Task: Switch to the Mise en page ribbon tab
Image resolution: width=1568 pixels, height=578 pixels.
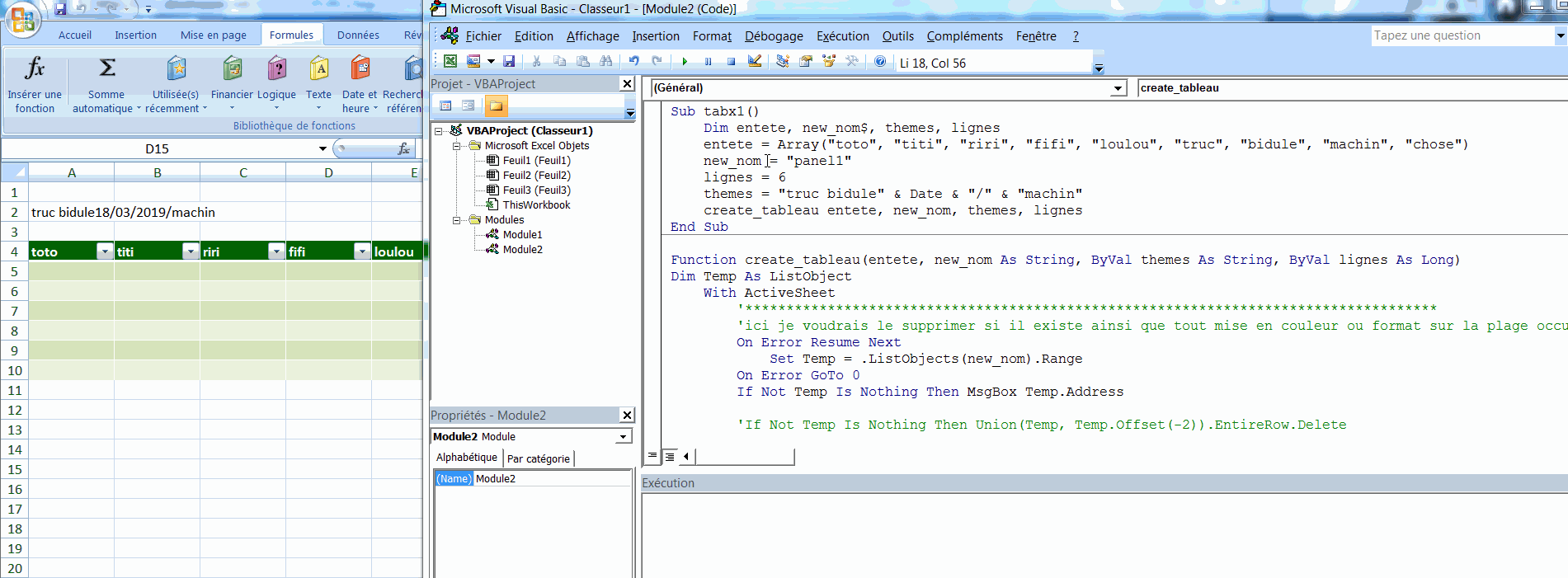Action: tap(214, 35)
